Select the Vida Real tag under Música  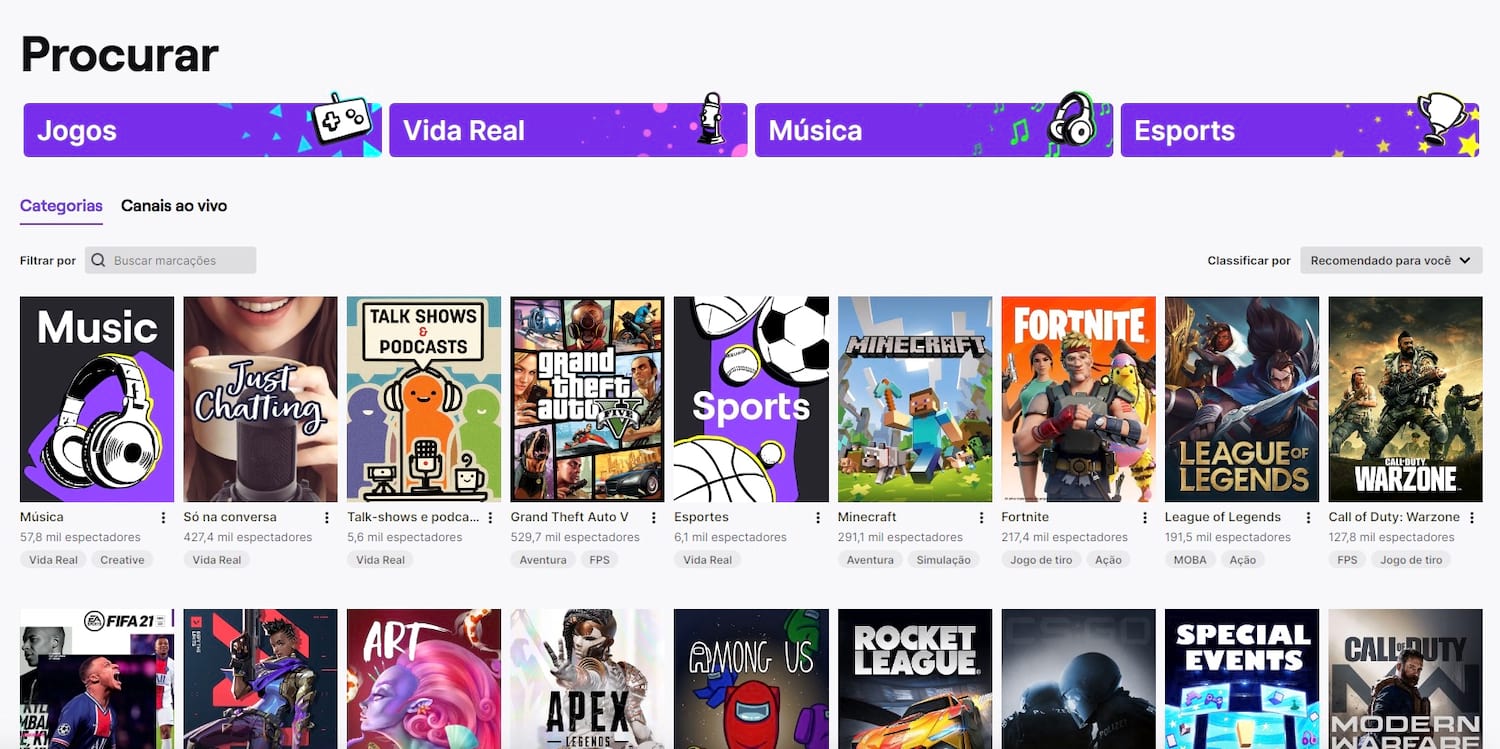pyautogui.click(x=53, y=560)
